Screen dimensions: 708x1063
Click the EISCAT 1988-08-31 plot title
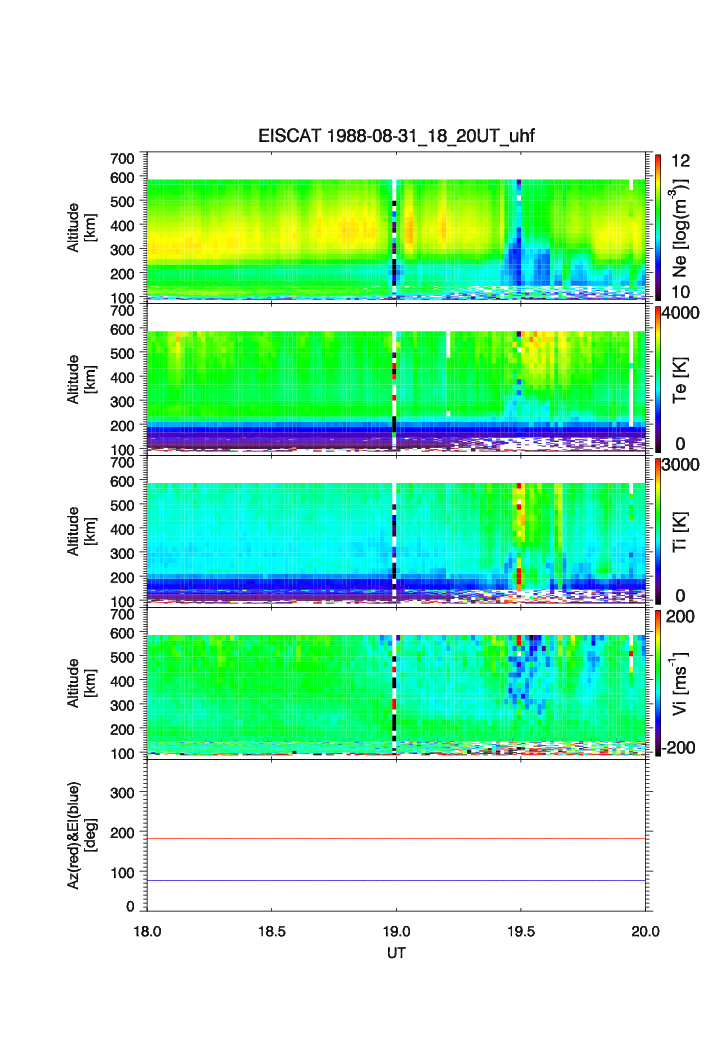click(x=397, y=136)
